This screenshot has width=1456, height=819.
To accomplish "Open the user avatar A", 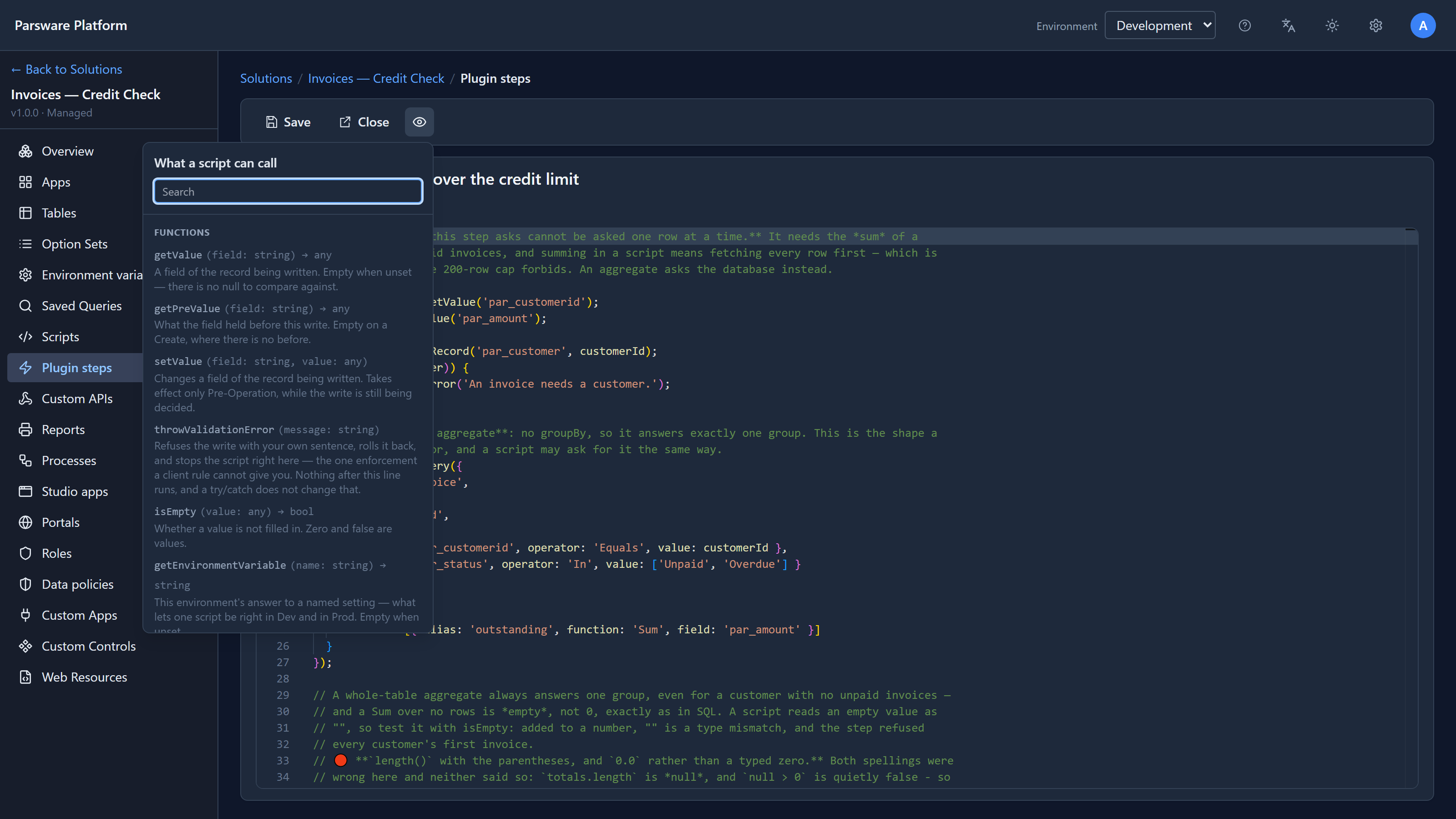I will [x=1423, y=25].
